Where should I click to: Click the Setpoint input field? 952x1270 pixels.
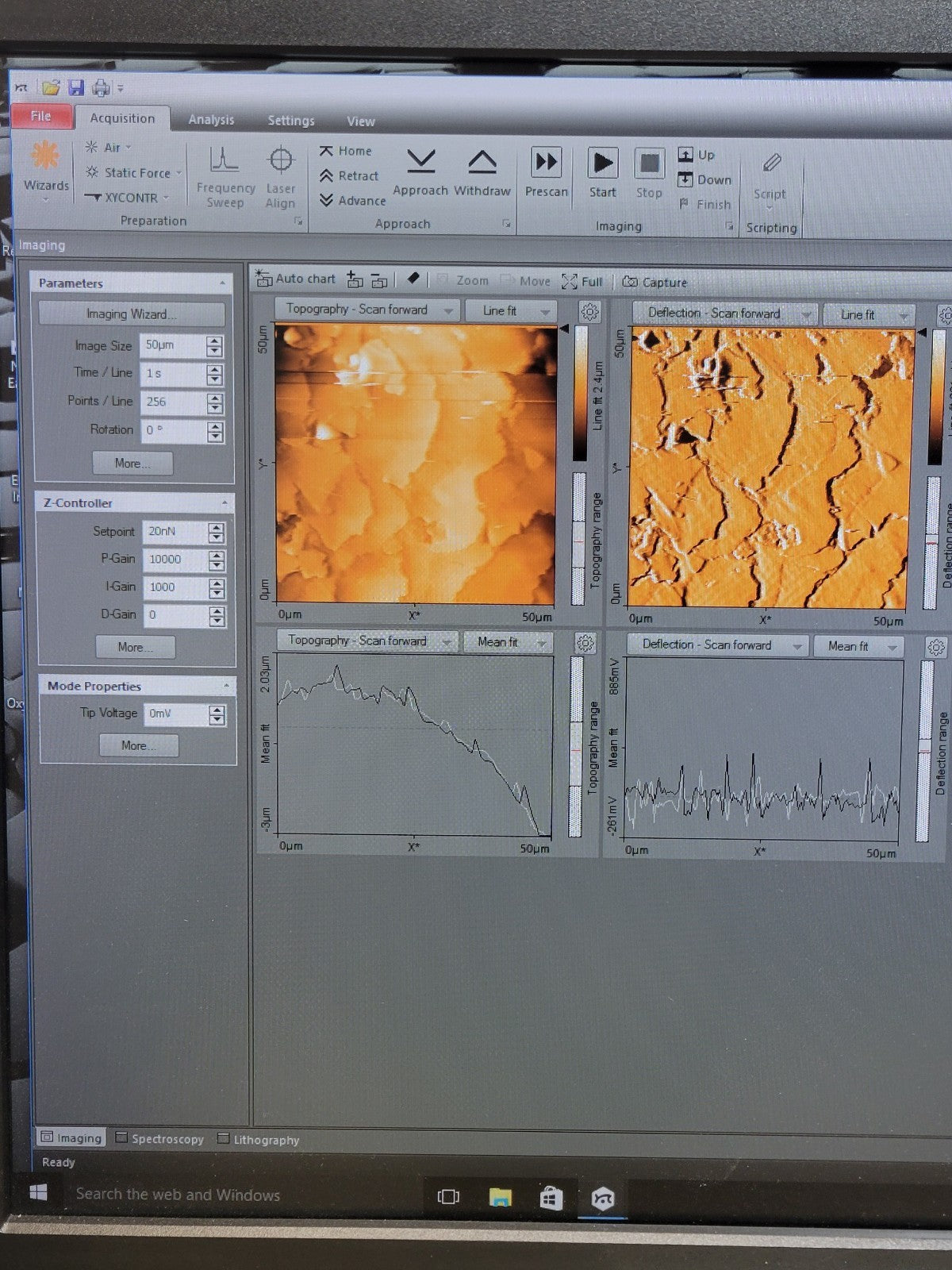175,531
